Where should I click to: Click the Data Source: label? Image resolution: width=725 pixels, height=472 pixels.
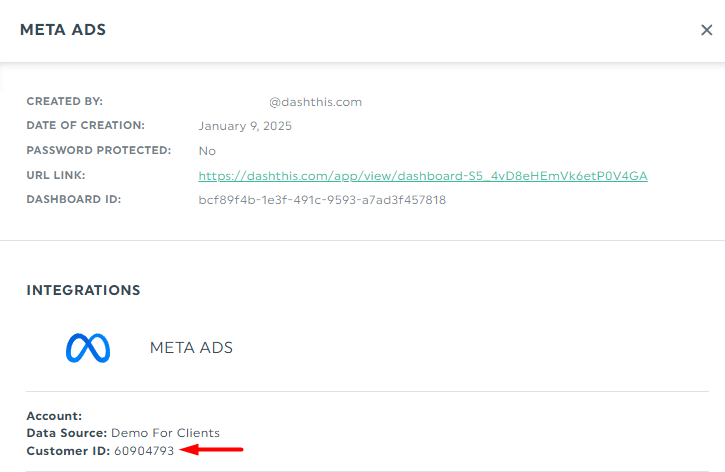67,433
